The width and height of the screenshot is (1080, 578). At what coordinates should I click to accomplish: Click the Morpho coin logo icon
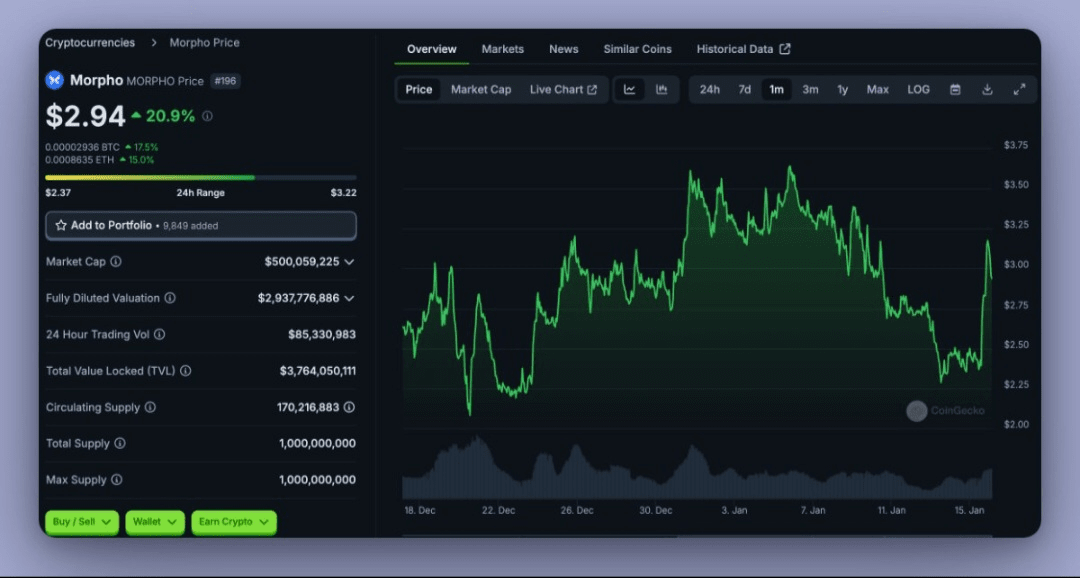[x=54, y=81]
